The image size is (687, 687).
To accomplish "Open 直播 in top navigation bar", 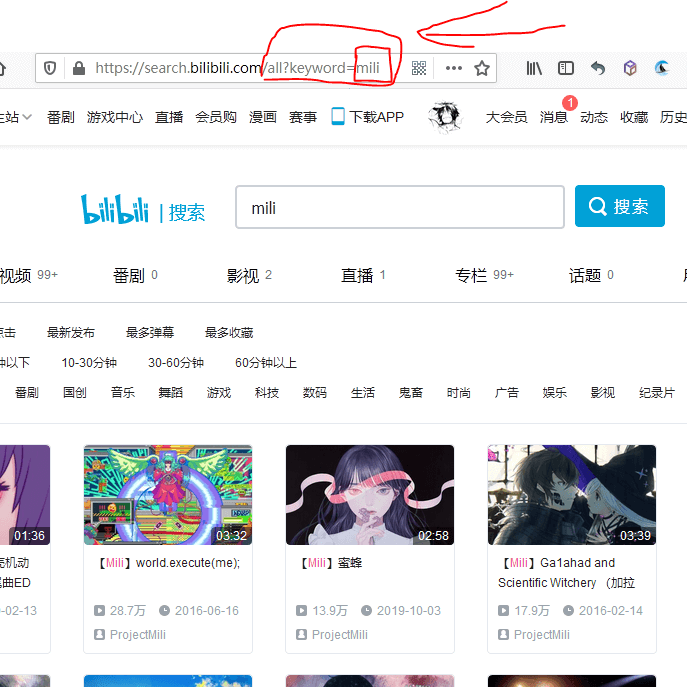I will [169, 117].
